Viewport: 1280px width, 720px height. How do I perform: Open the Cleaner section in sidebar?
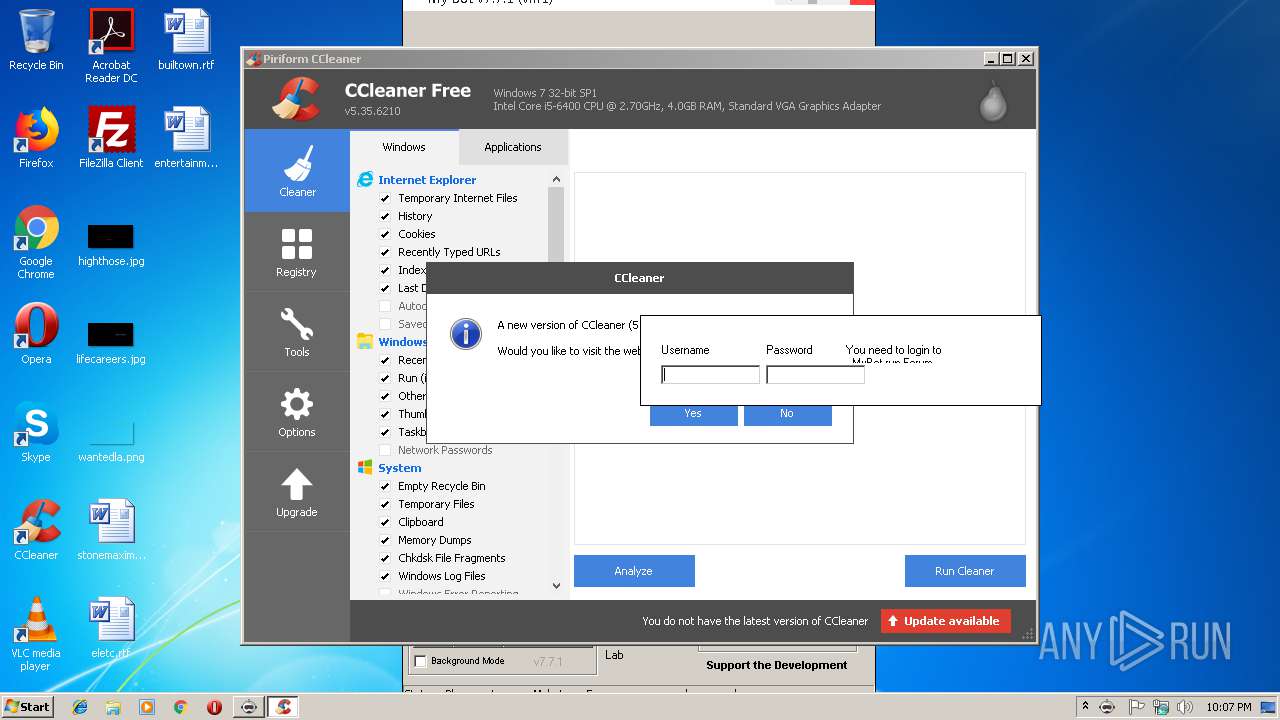point(297,171)
